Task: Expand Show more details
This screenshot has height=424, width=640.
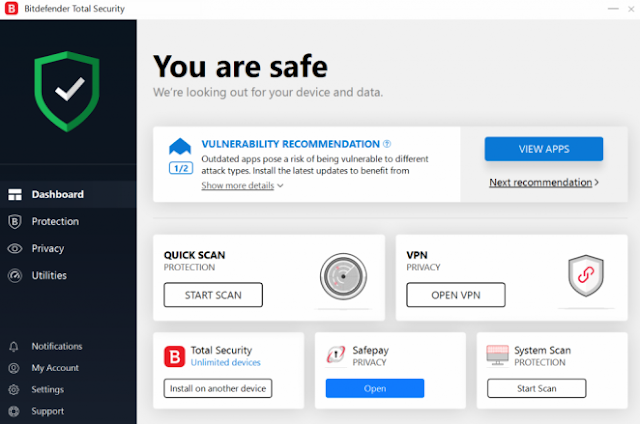Action: 238,186
